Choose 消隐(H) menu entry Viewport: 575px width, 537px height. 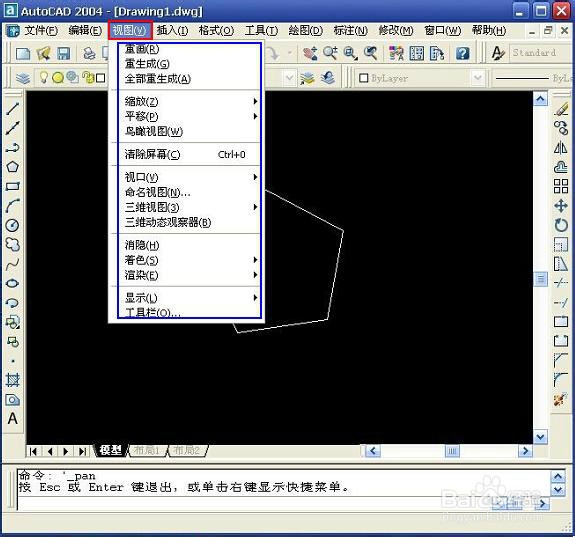[189, 245]
